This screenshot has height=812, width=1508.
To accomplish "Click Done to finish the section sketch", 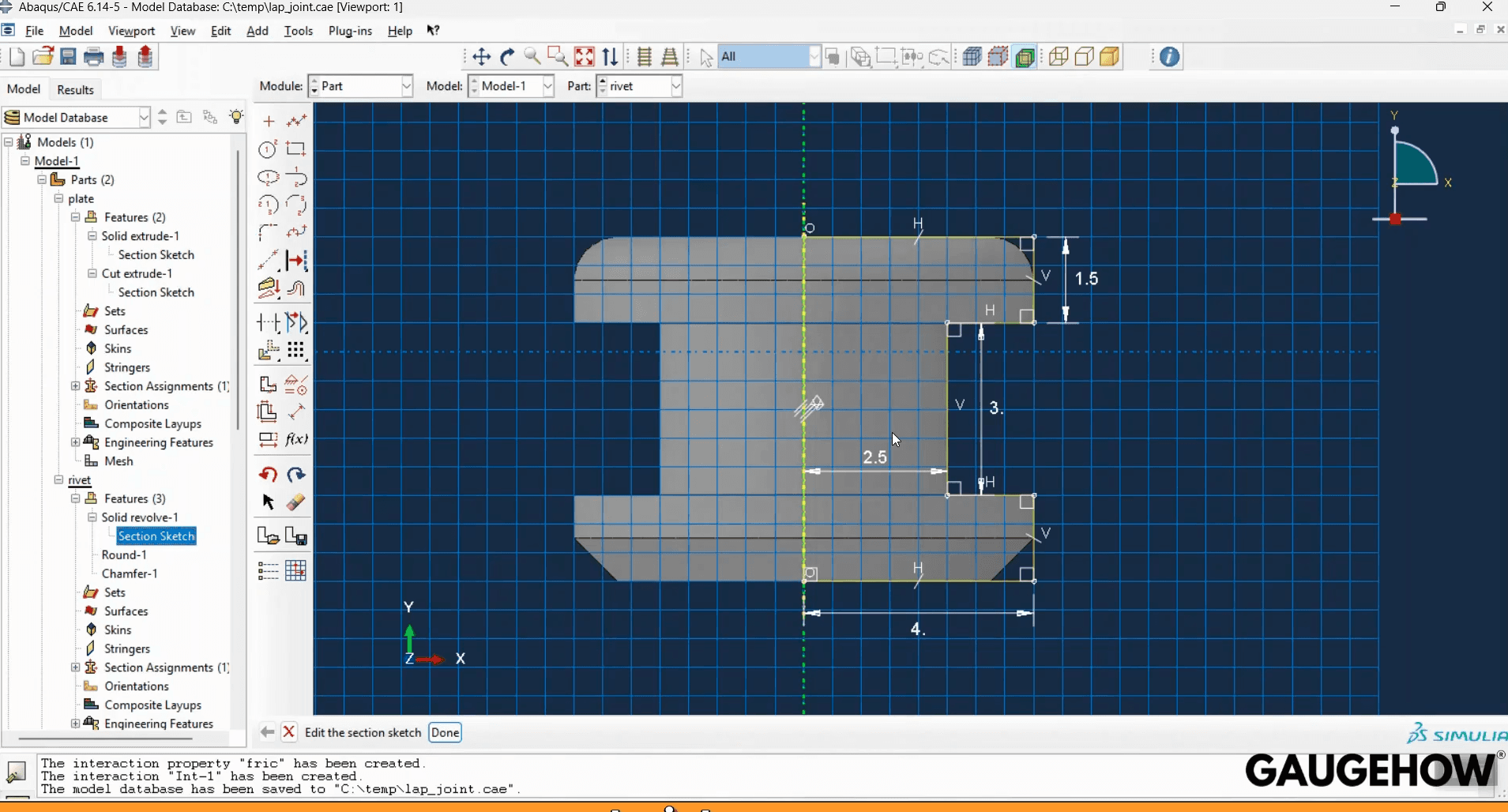I will [445, 732].
